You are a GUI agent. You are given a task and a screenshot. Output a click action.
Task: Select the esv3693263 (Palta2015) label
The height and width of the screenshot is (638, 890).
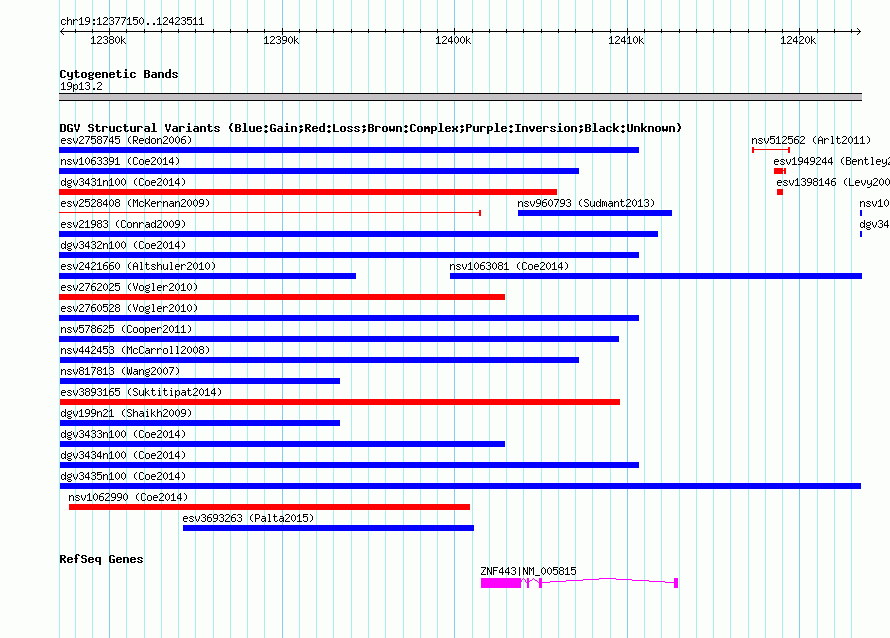(248, 518)
